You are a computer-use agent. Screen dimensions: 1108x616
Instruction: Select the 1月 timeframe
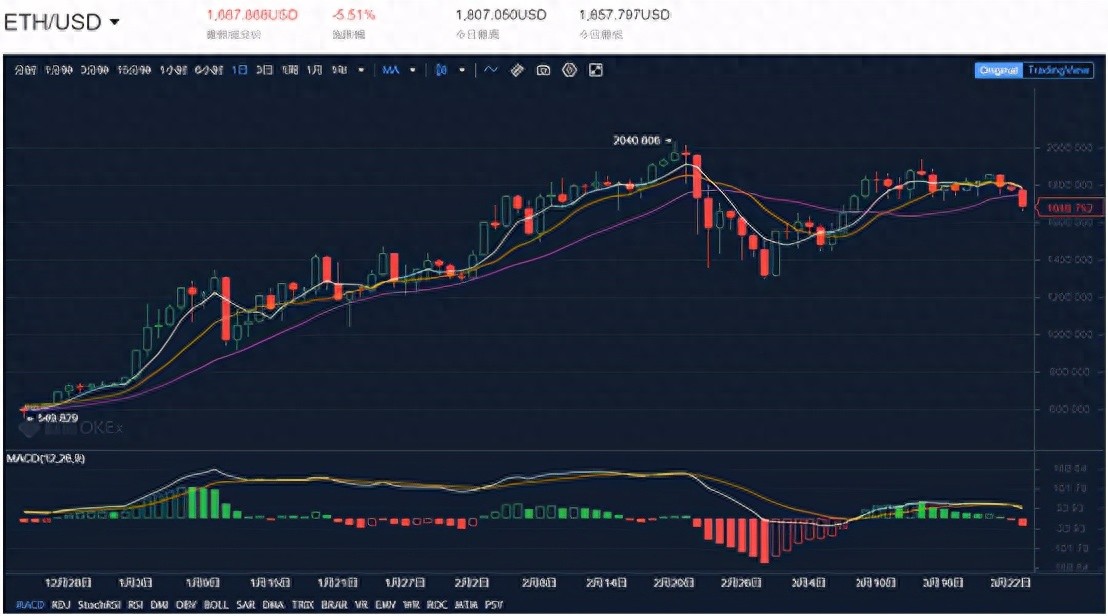(x=314, y=70)
